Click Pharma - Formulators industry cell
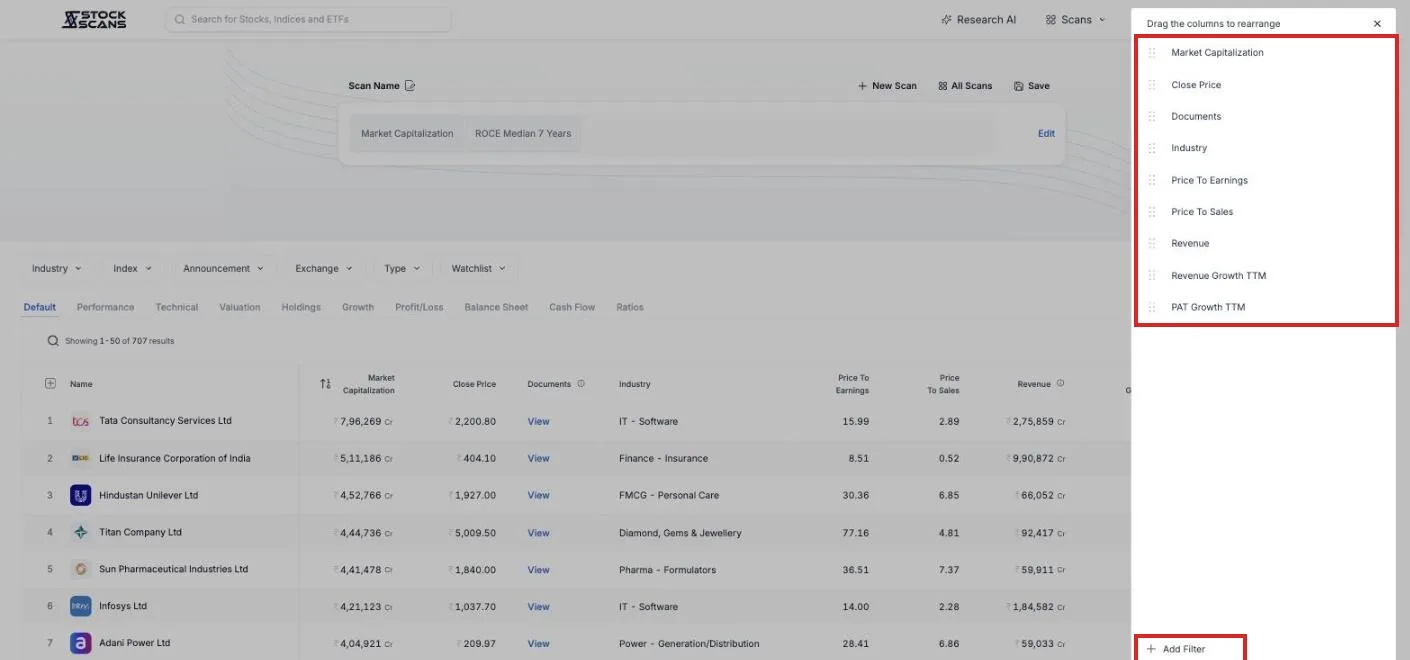The width and height of the screenshot is (1410, 660). coord(667,570)
